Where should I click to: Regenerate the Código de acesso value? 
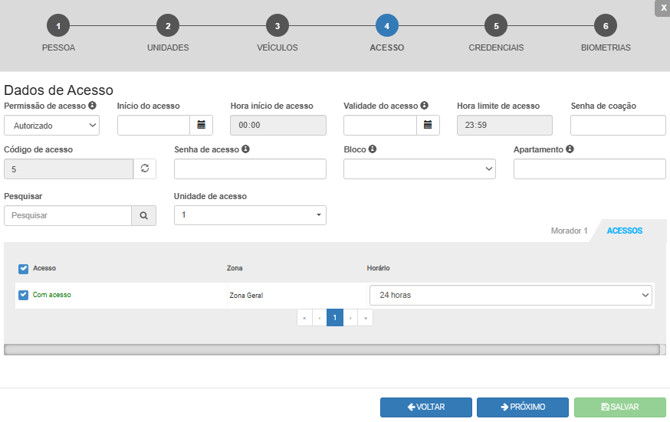pos(145,169)
